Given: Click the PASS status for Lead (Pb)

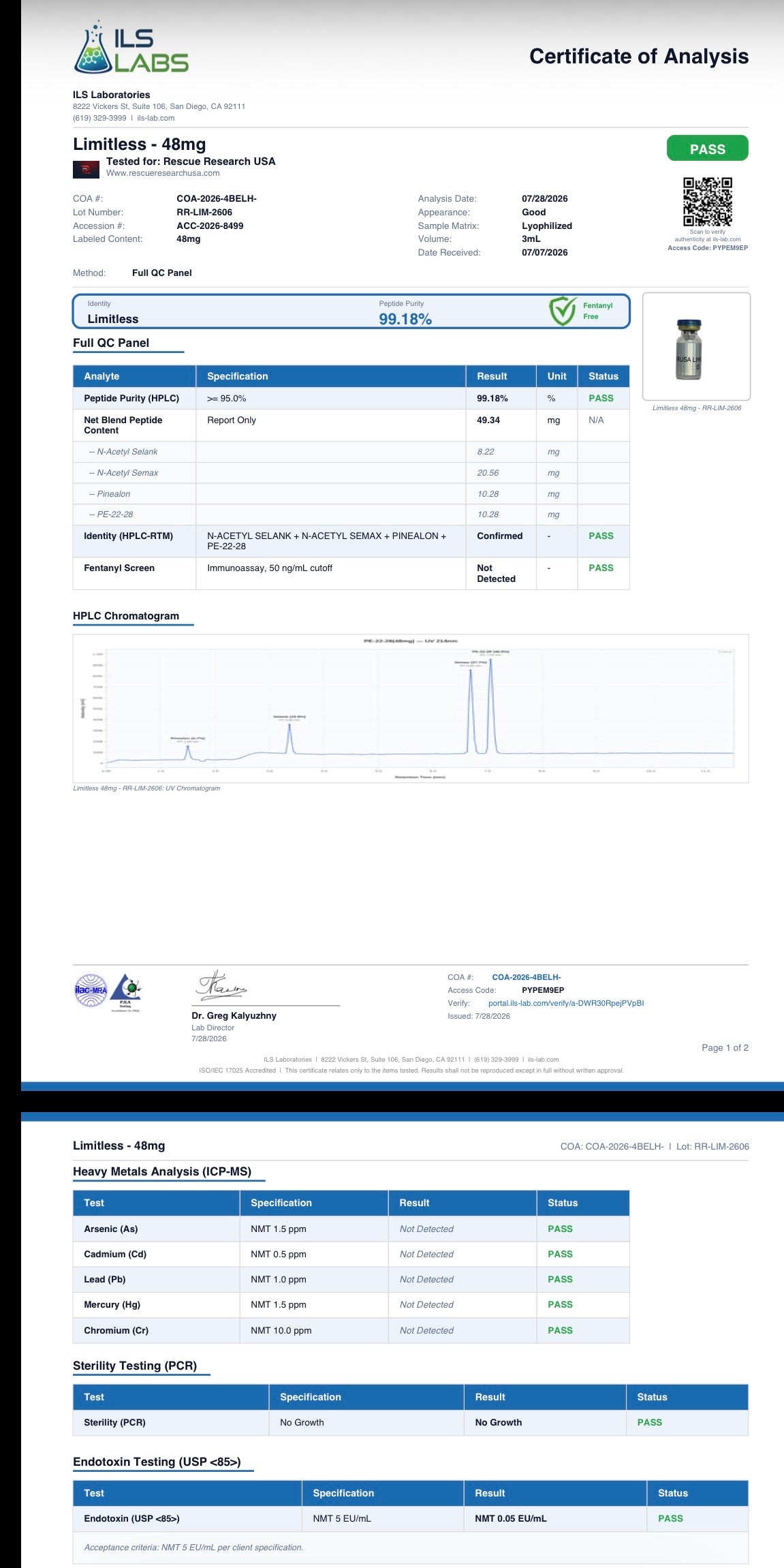Looking at the screenshot, I should point(560,1279).
